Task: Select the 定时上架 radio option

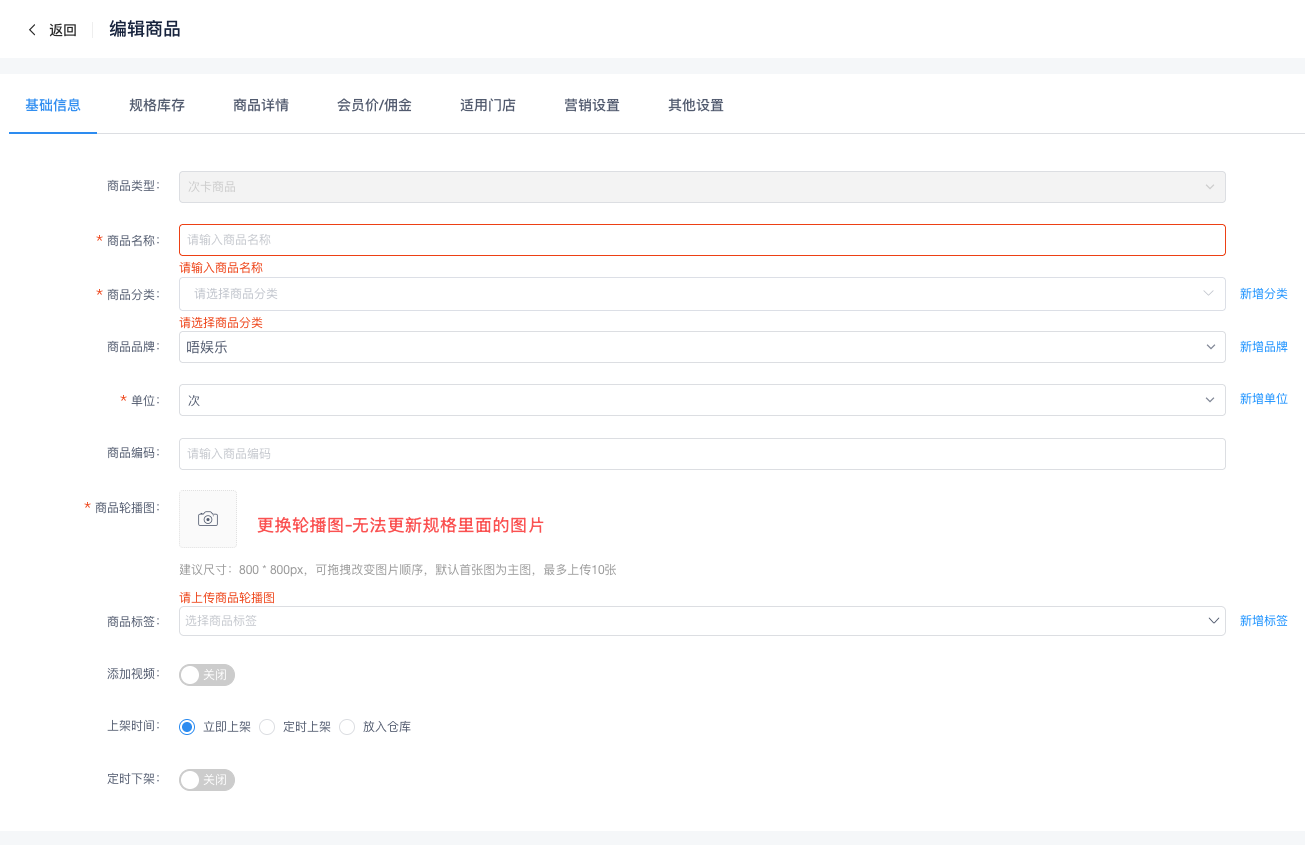Action: pyautogui.click(x=266, y=727)
